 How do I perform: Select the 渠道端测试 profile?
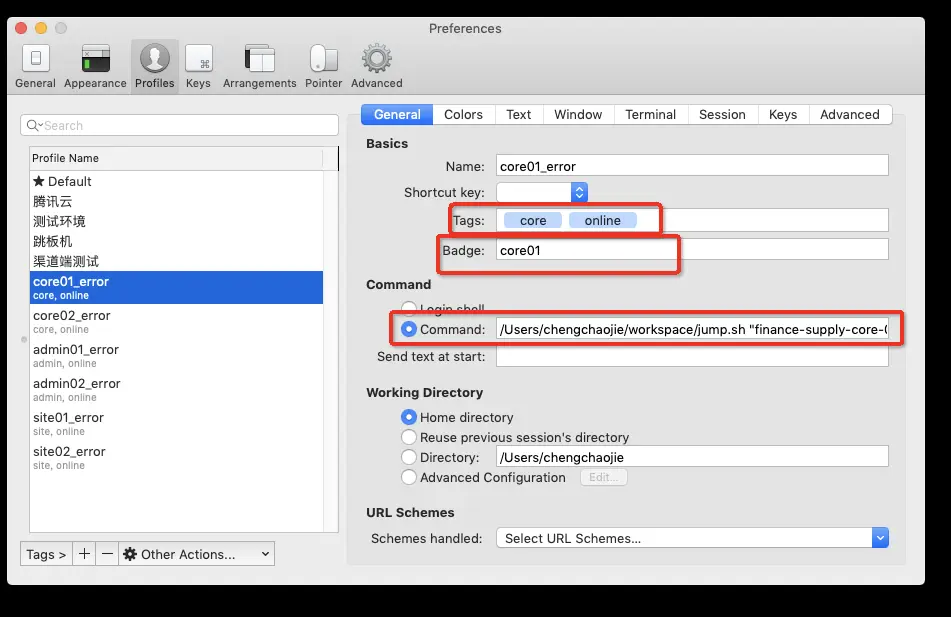(x=176, y=261)
